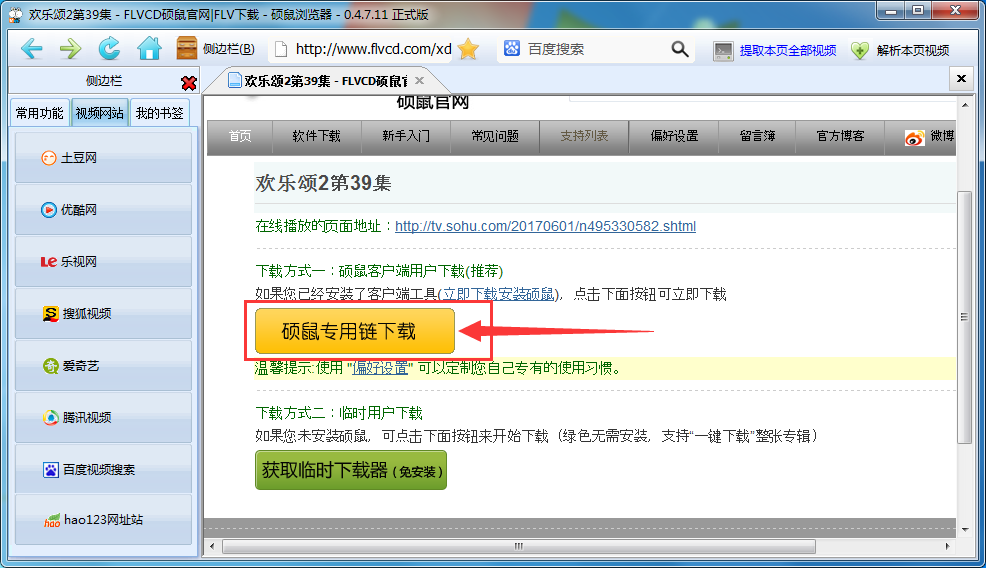Click 首页 in site navigation
986x568 pixels.
pyautogui.click(x=240, y=136)
